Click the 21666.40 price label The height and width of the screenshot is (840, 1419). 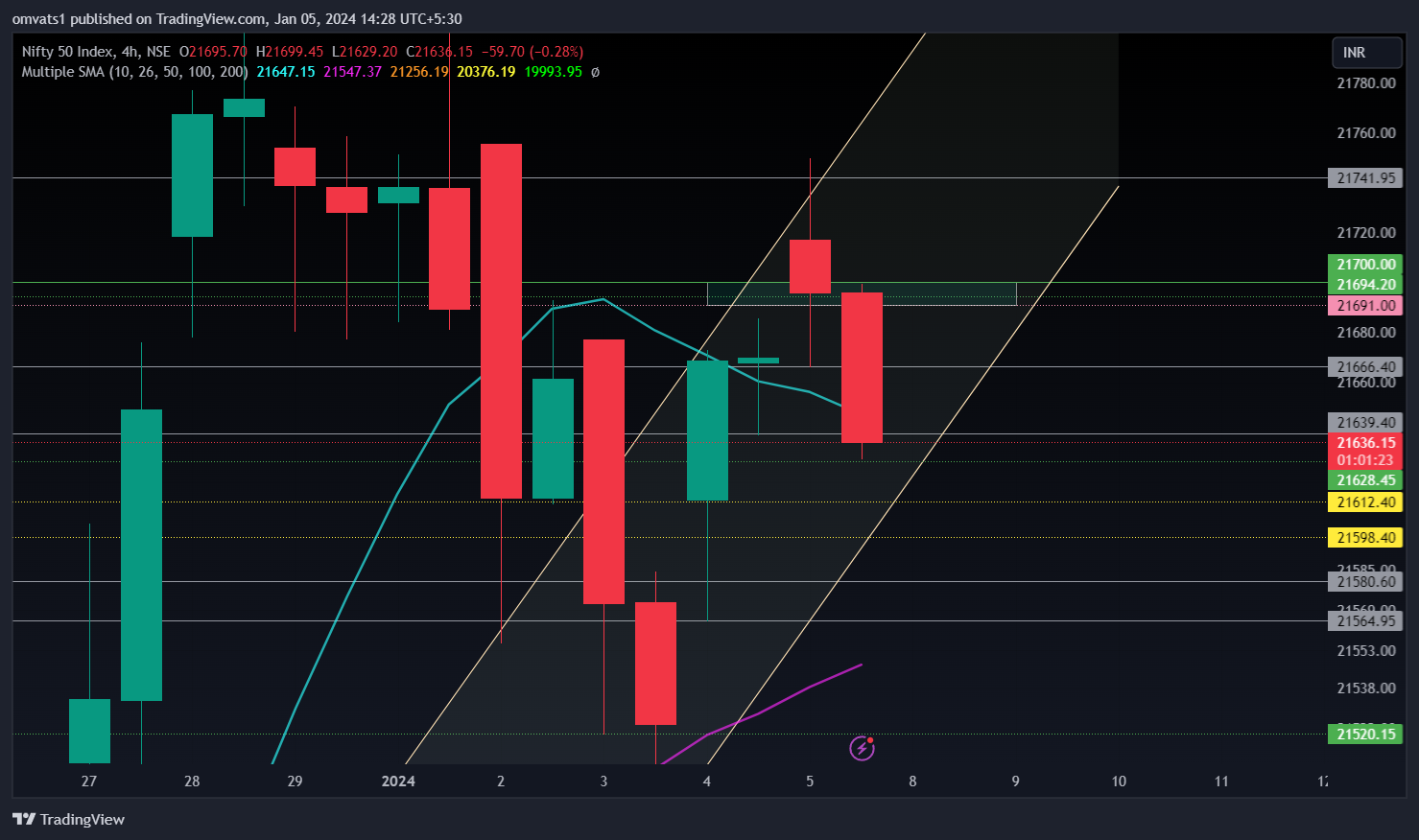(x=1365, y=367)
